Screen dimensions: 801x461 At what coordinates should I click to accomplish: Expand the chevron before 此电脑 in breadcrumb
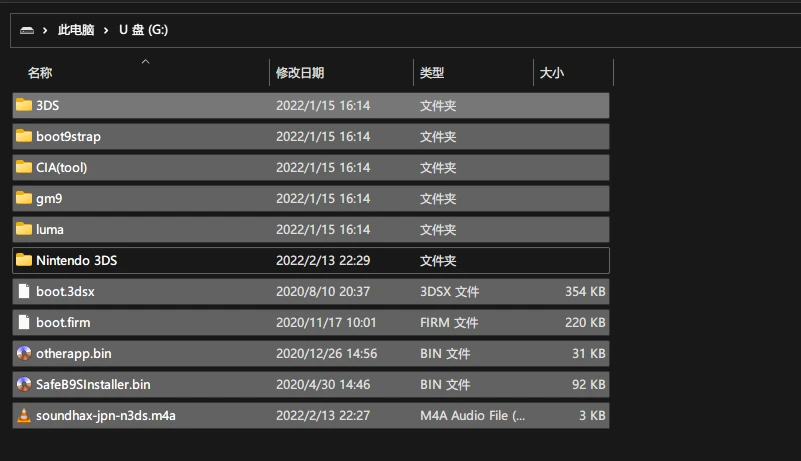[46, 30]
